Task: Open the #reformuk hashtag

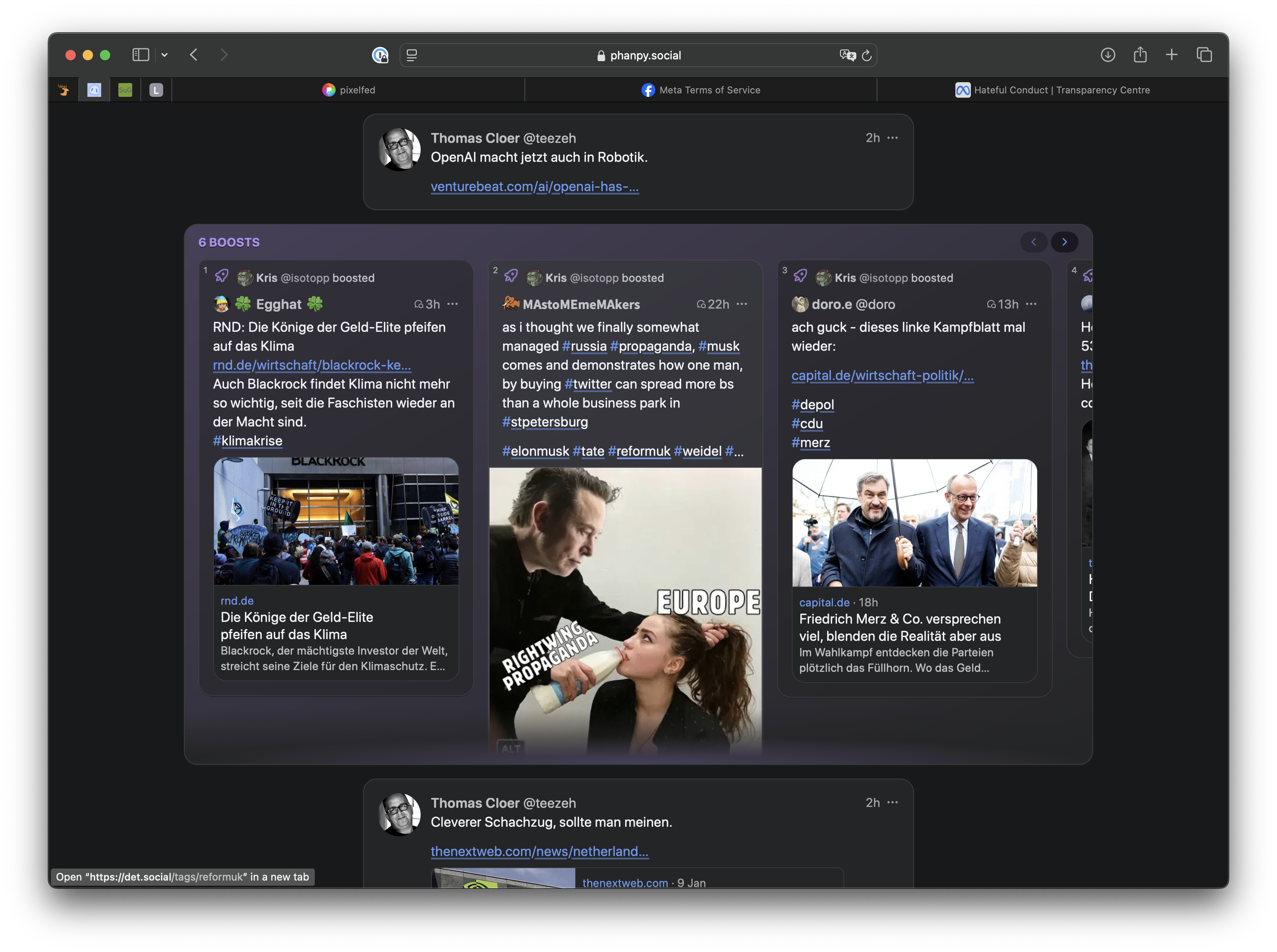Action: point(639,451)
